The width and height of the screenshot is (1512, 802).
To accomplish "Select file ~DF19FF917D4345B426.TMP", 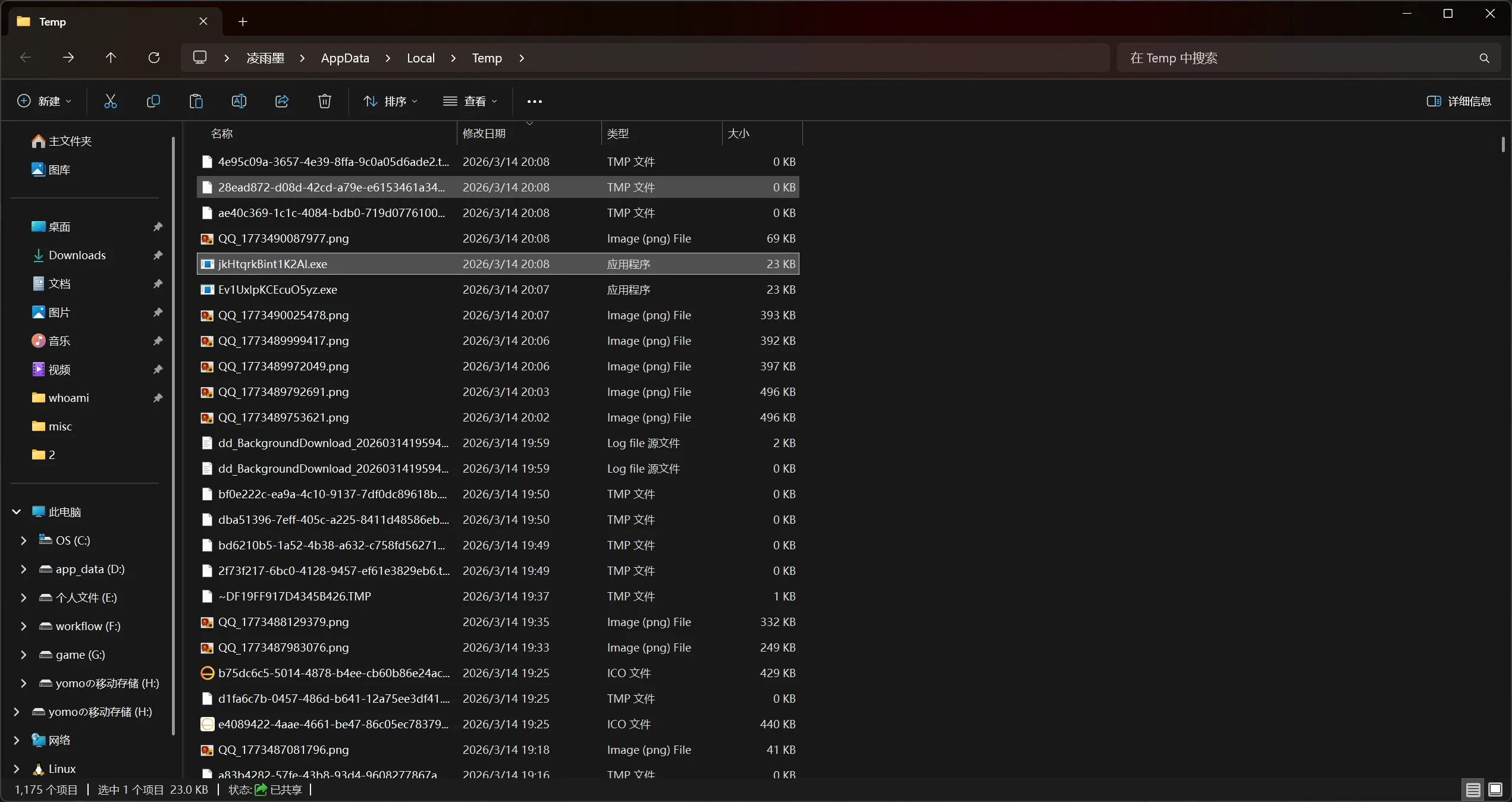I will point(498,596).
